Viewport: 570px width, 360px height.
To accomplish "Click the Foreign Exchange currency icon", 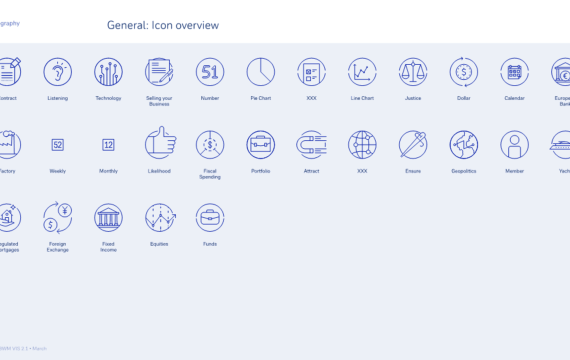I will (57, 217).
